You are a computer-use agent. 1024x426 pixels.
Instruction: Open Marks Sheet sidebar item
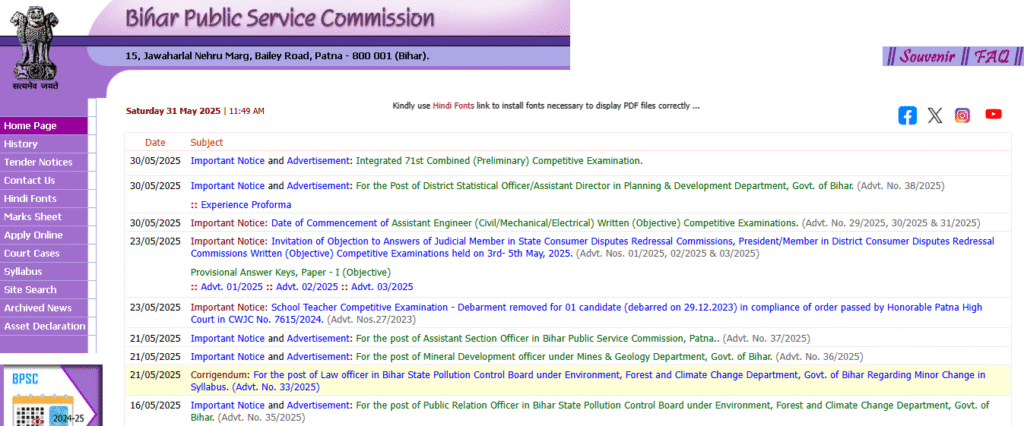[x=44, y=217]
